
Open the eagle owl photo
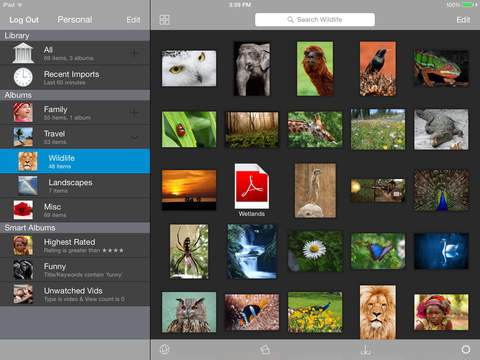[189, 312]
